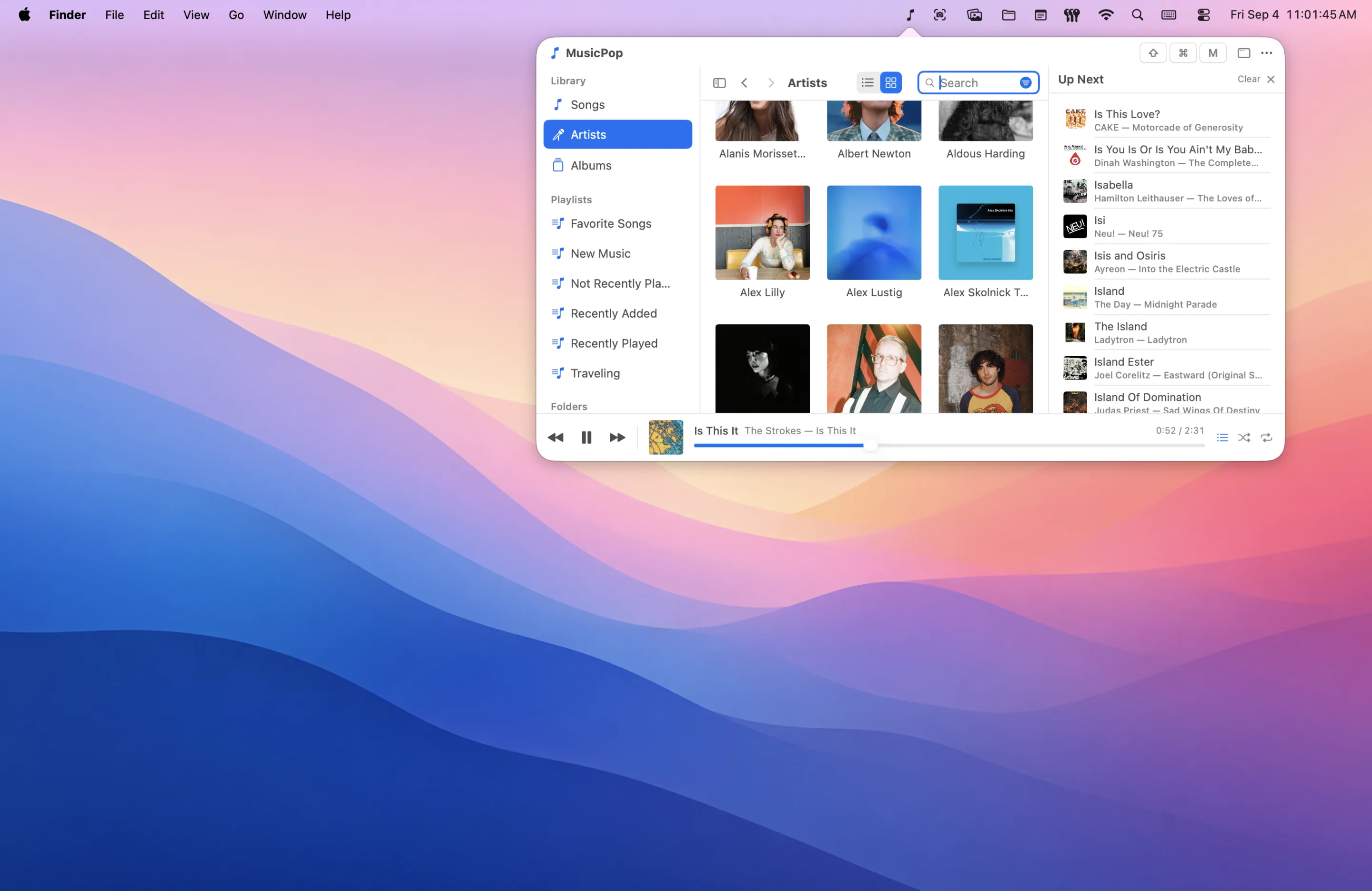Close the Up Next panel
The width and height of the screenshot is (1372, 891).
point(1271,80)
